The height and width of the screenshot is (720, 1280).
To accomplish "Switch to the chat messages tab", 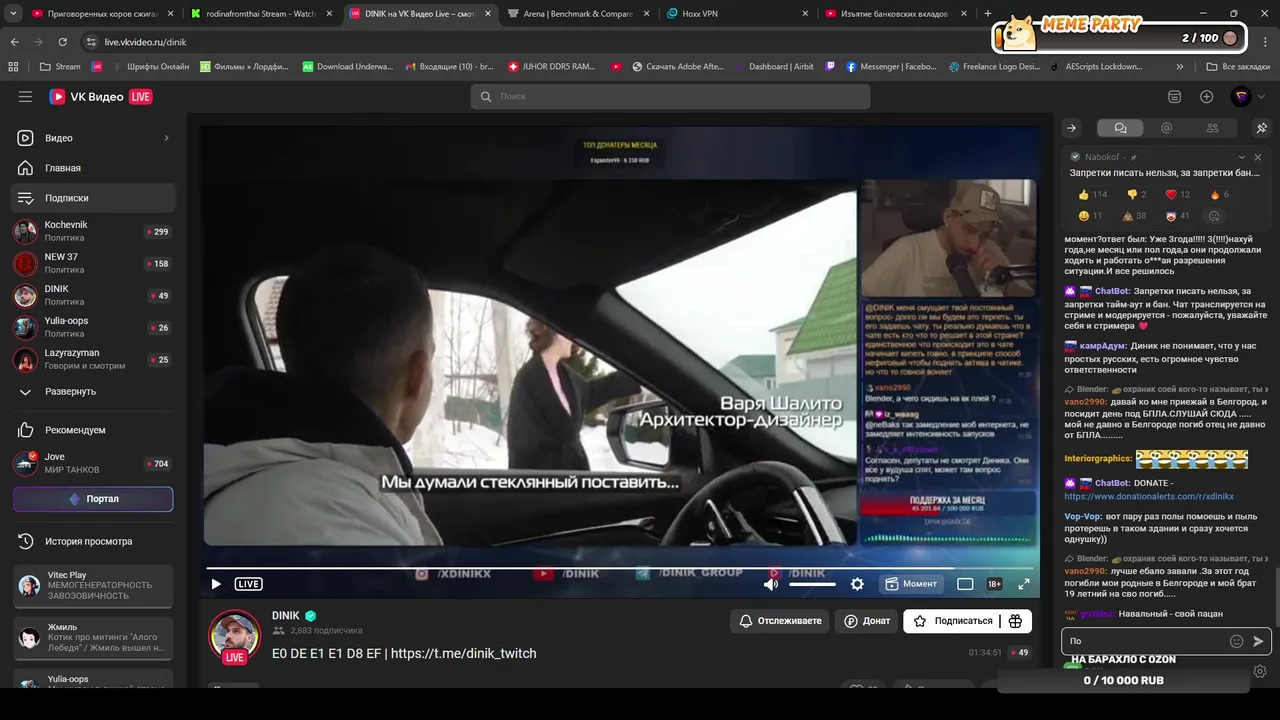I will pos(1120,128).
